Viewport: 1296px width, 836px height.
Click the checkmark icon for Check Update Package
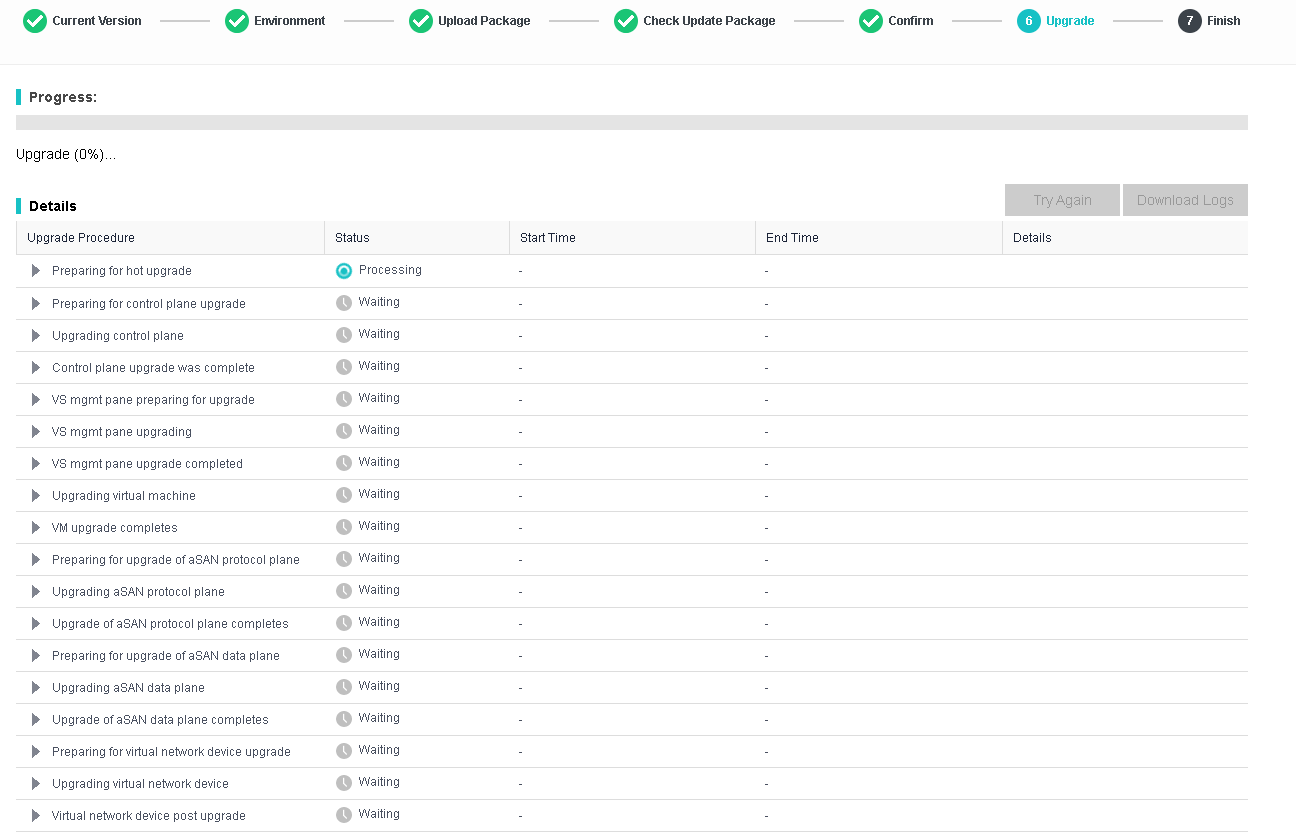coord(626,21)
